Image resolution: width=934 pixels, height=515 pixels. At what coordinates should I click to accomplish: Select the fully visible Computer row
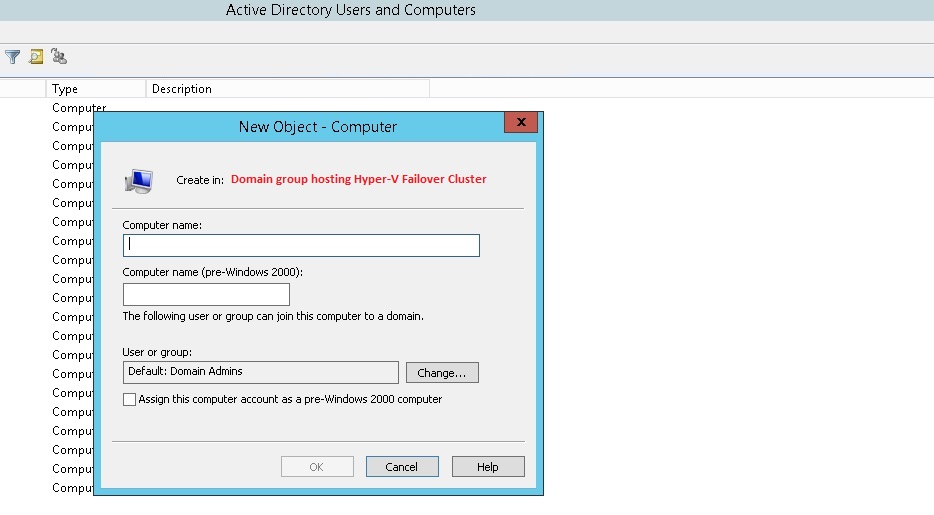[79, 108]
